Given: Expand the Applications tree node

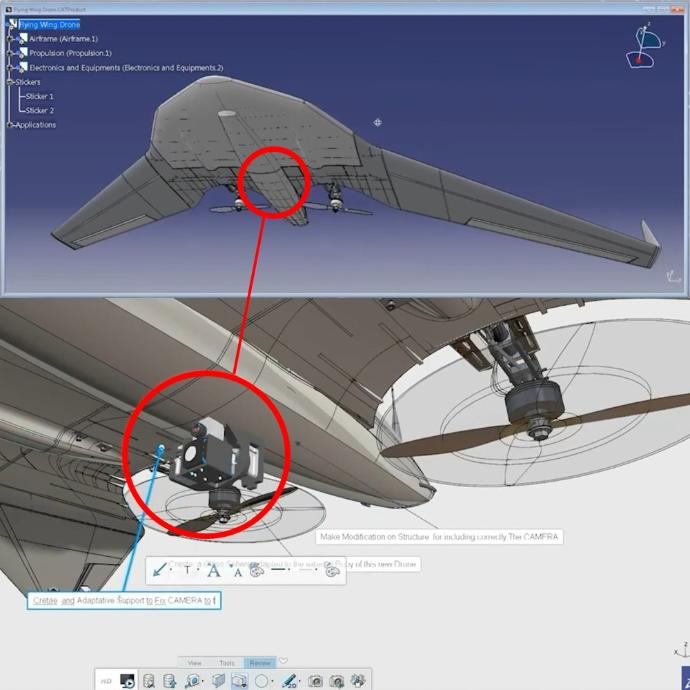Looking at the screenshot, I should point(11,125).
